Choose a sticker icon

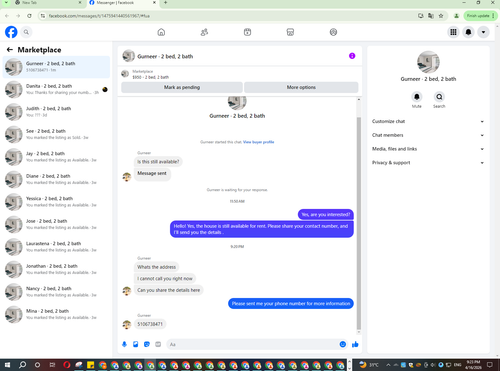point(147,344)
